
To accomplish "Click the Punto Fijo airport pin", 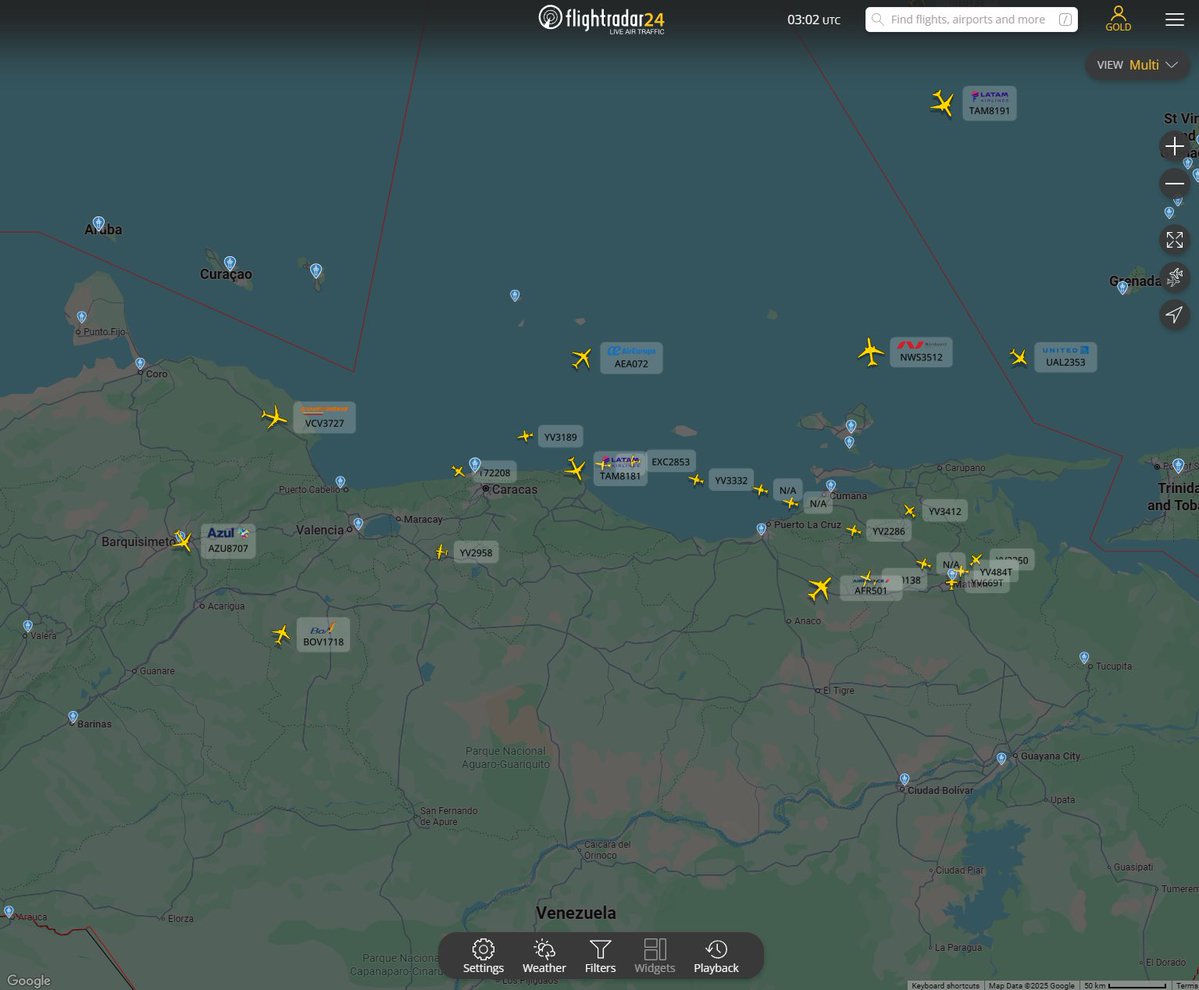I will tap(82, 316).
